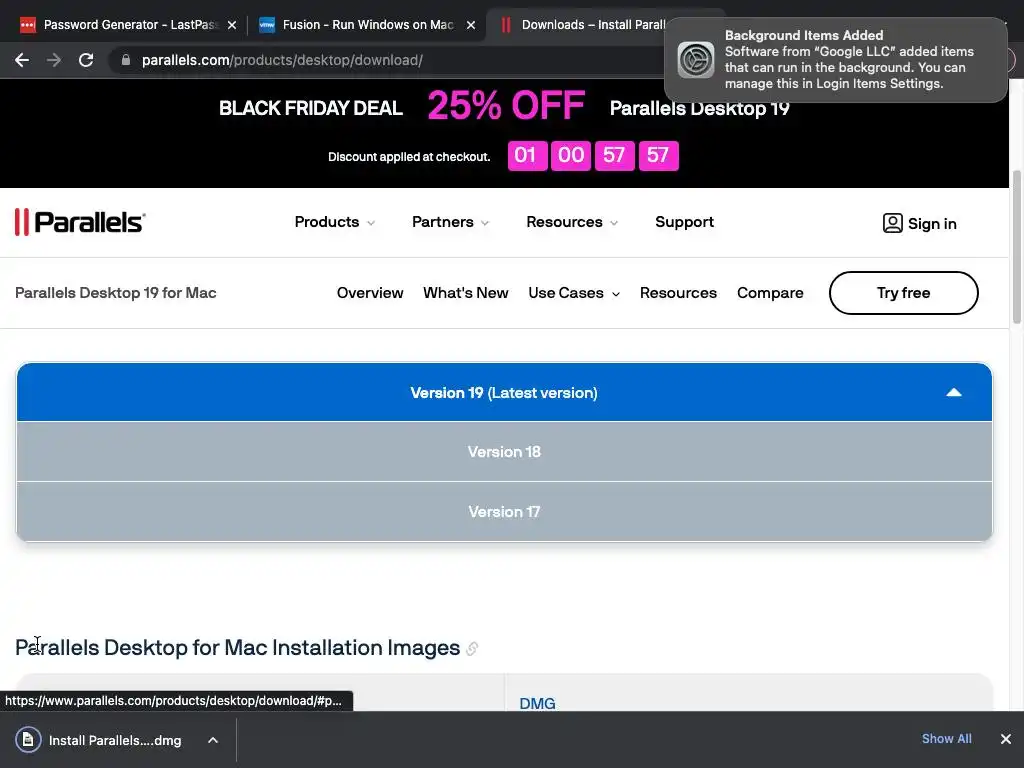Close the Password Generator LastPass tab
1024x768 pixels.
tap(232, 25)
